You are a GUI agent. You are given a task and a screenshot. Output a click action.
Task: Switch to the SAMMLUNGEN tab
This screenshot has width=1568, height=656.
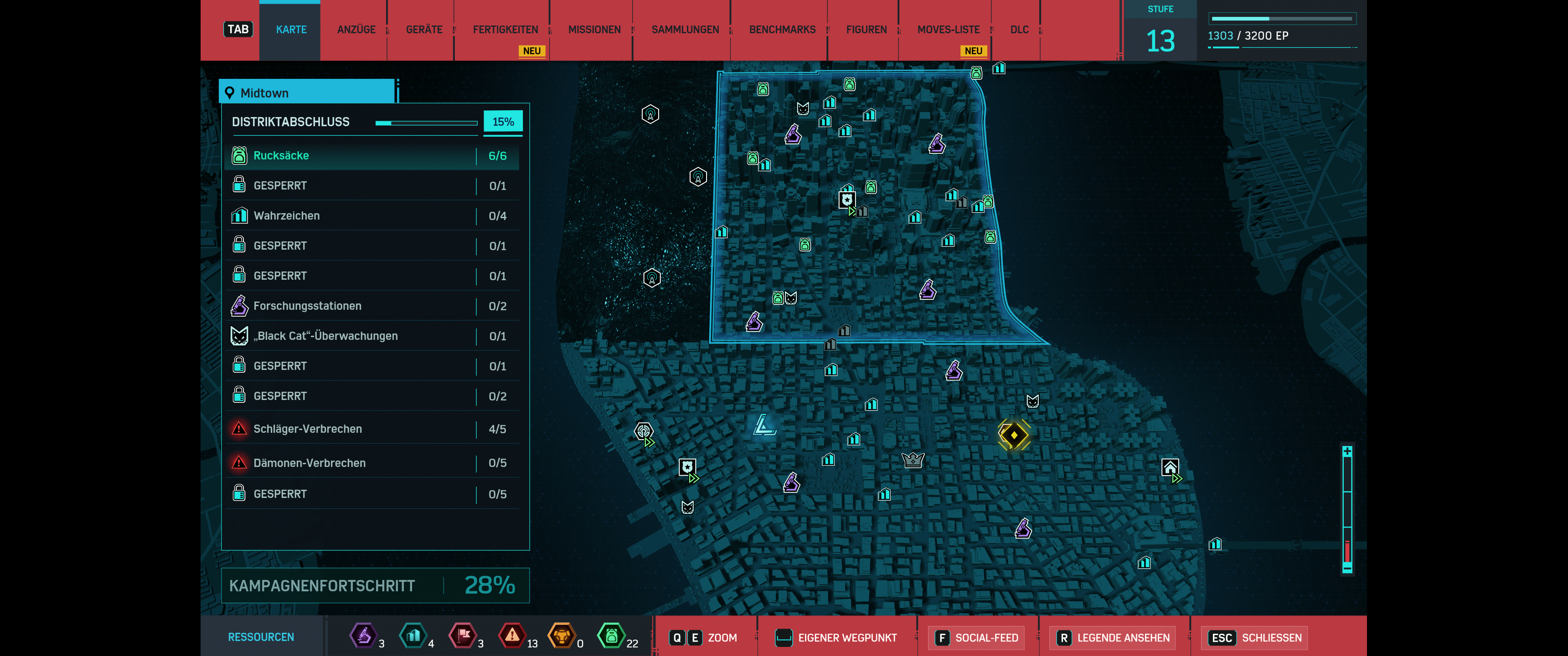point(685,30)
